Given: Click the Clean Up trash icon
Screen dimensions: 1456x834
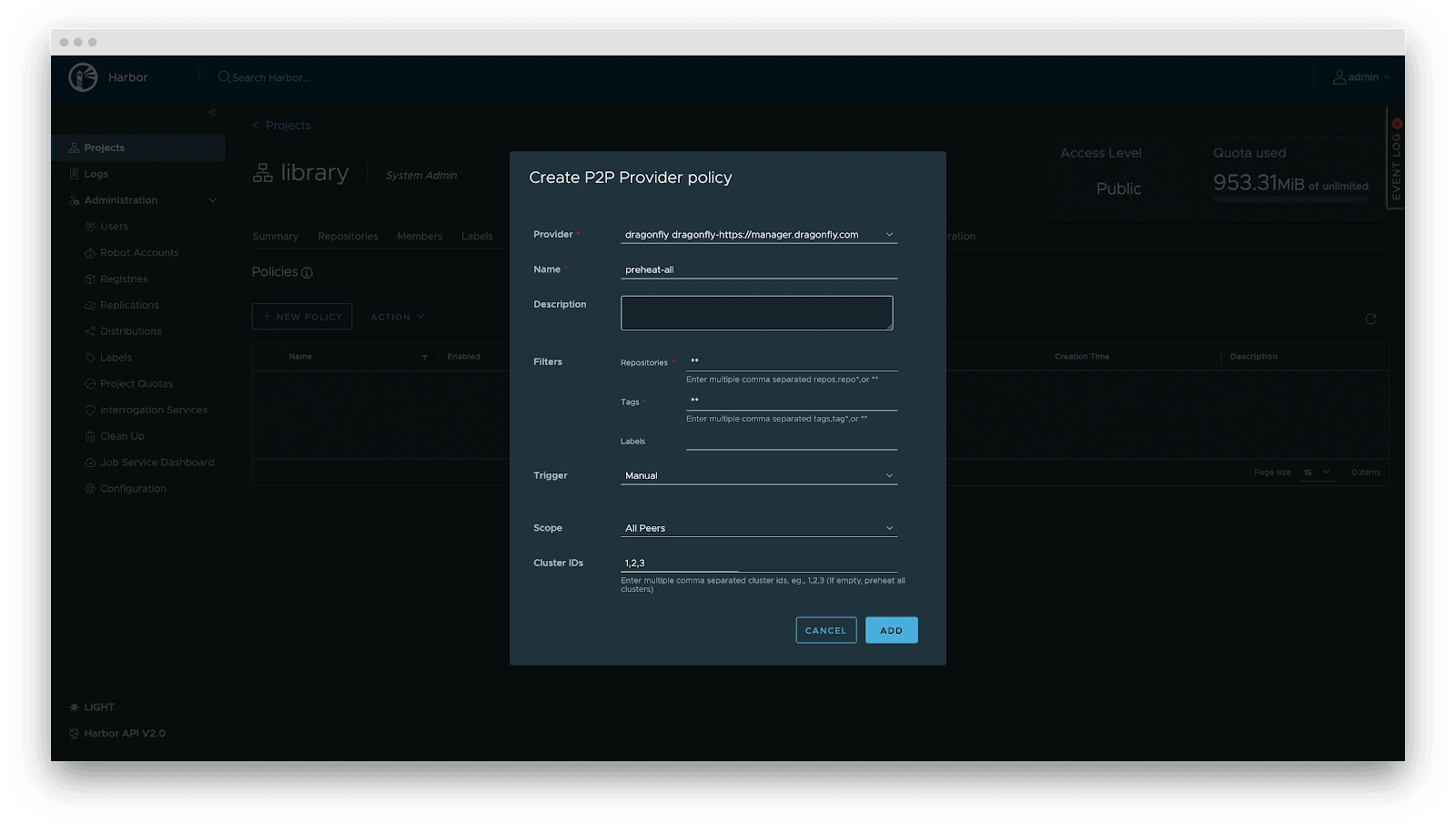Looking at the screenshot, I should [88, 435].
